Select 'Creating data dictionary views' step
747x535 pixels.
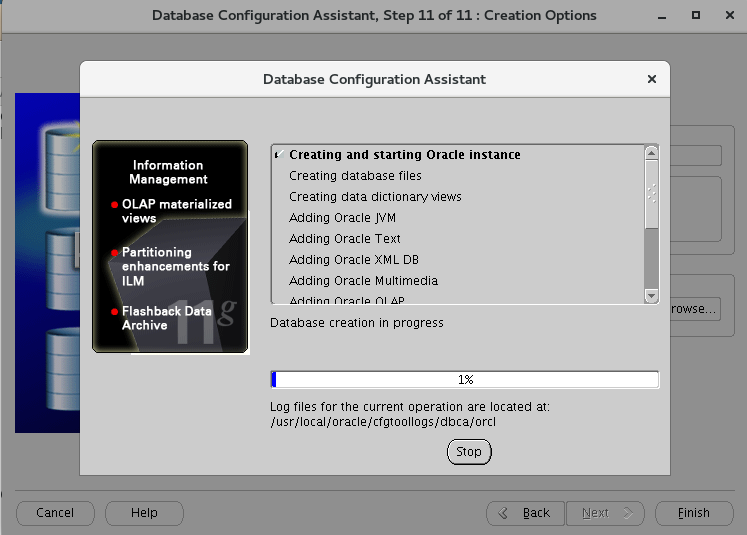coord(375,197)
